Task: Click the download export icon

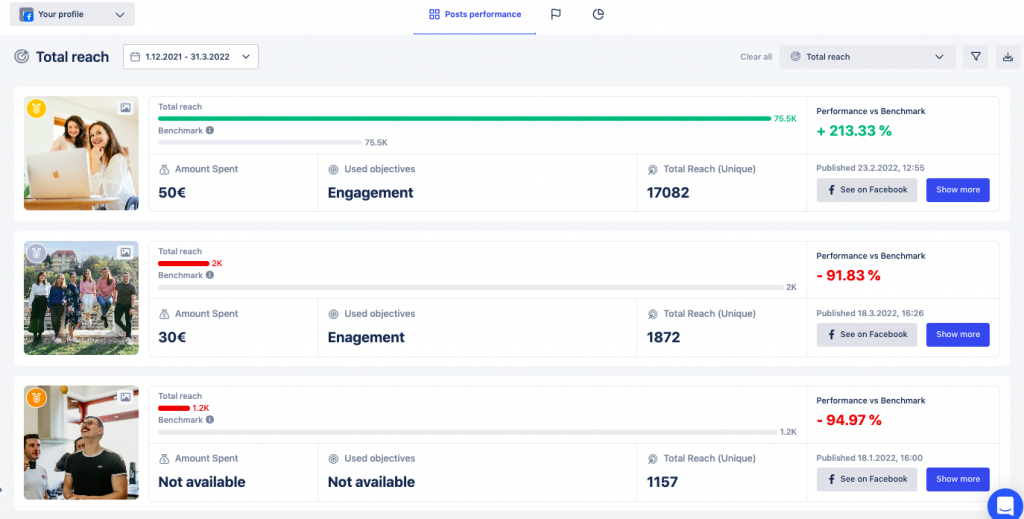Action: click(1007, 57)
